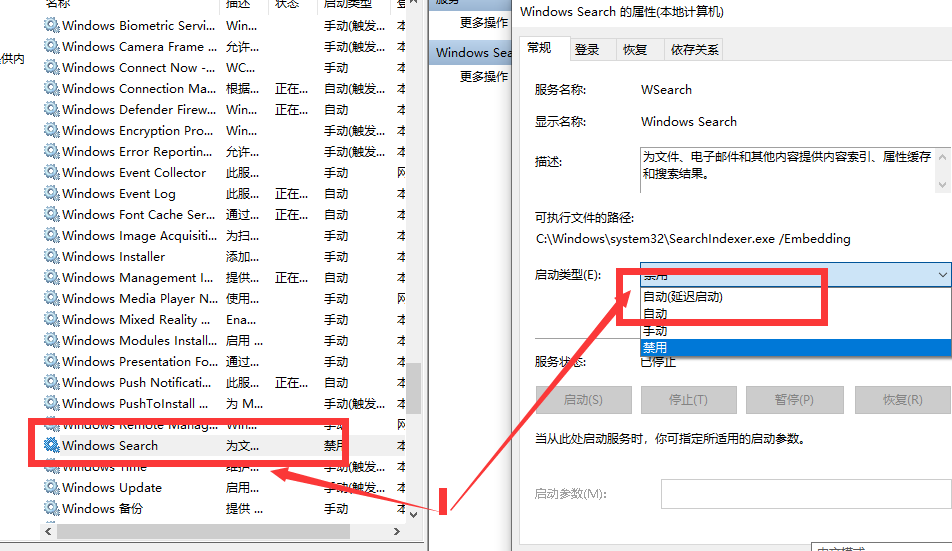
Task: Pick 禁用 option in startup type list
Action: [655, 347]
